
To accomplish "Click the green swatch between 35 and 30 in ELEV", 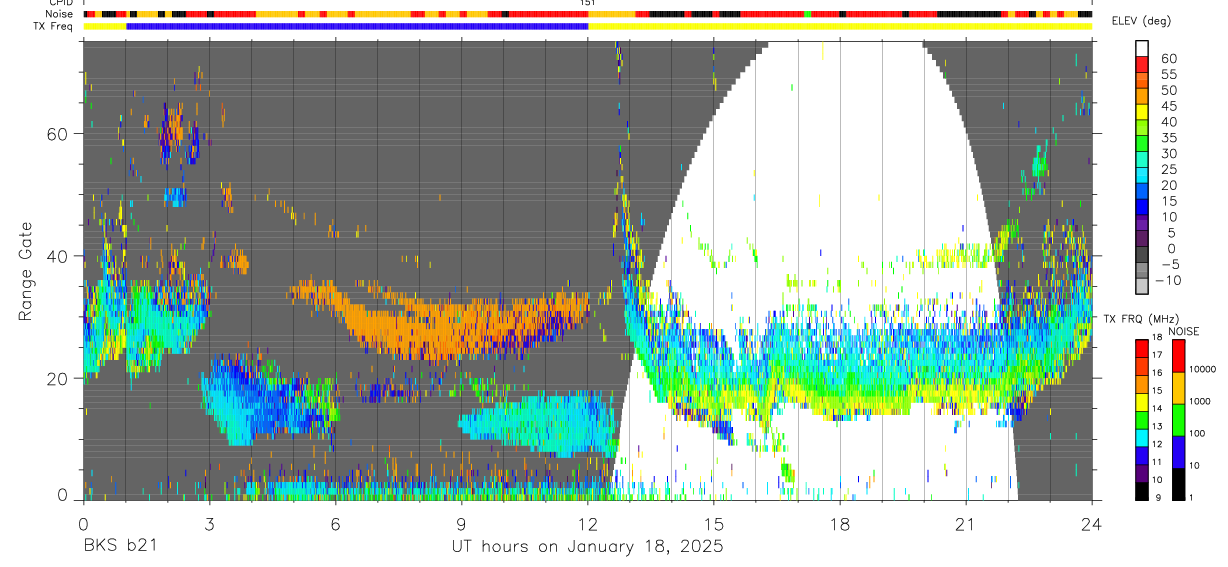I will pyautogui.click(x=1143, y=145).
